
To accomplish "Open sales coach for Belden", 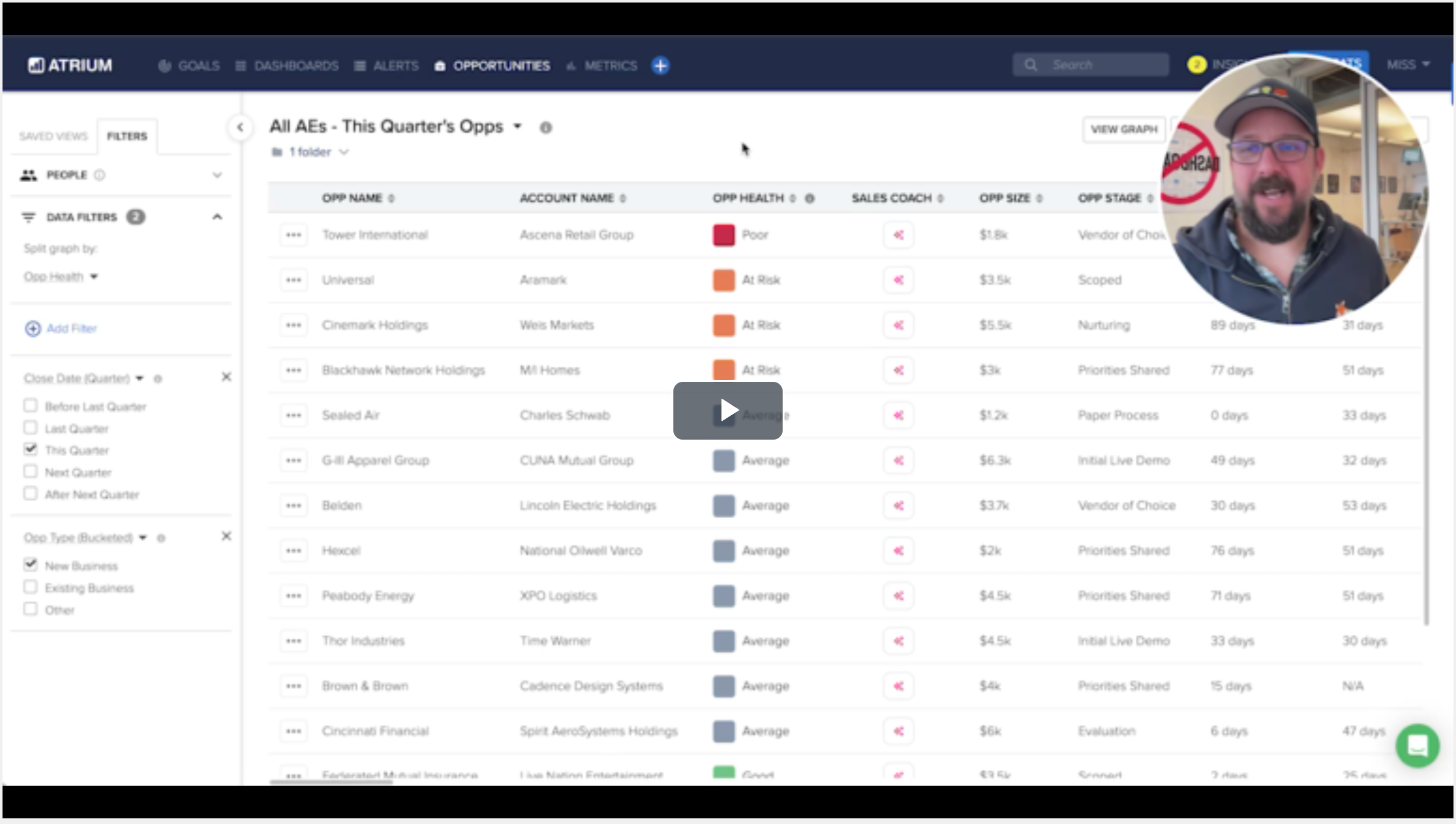I will 899,506.
